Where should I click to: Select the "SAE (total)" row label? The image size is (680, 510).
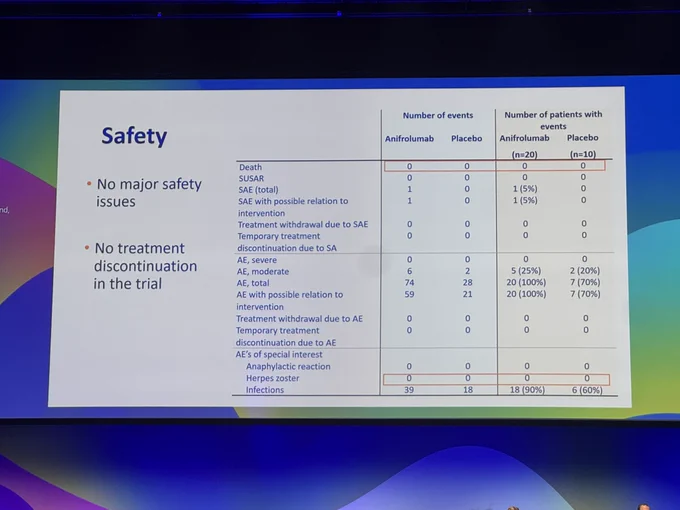click(x=258, y=190)
